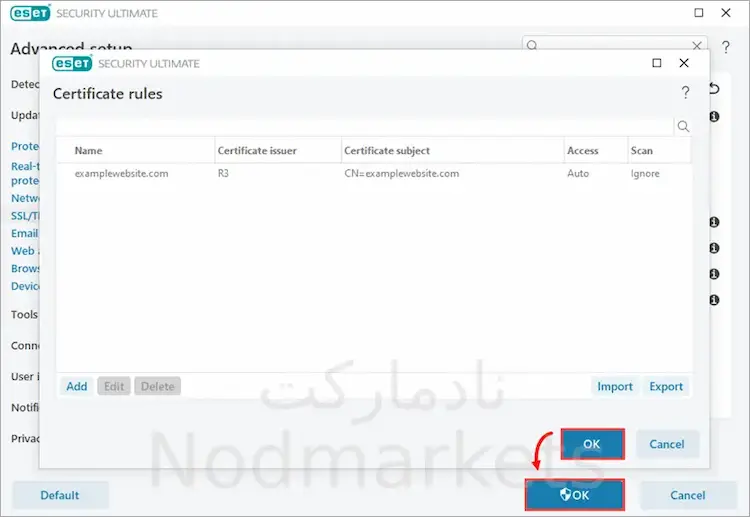Open Network sidebar item

pos(25,198)
